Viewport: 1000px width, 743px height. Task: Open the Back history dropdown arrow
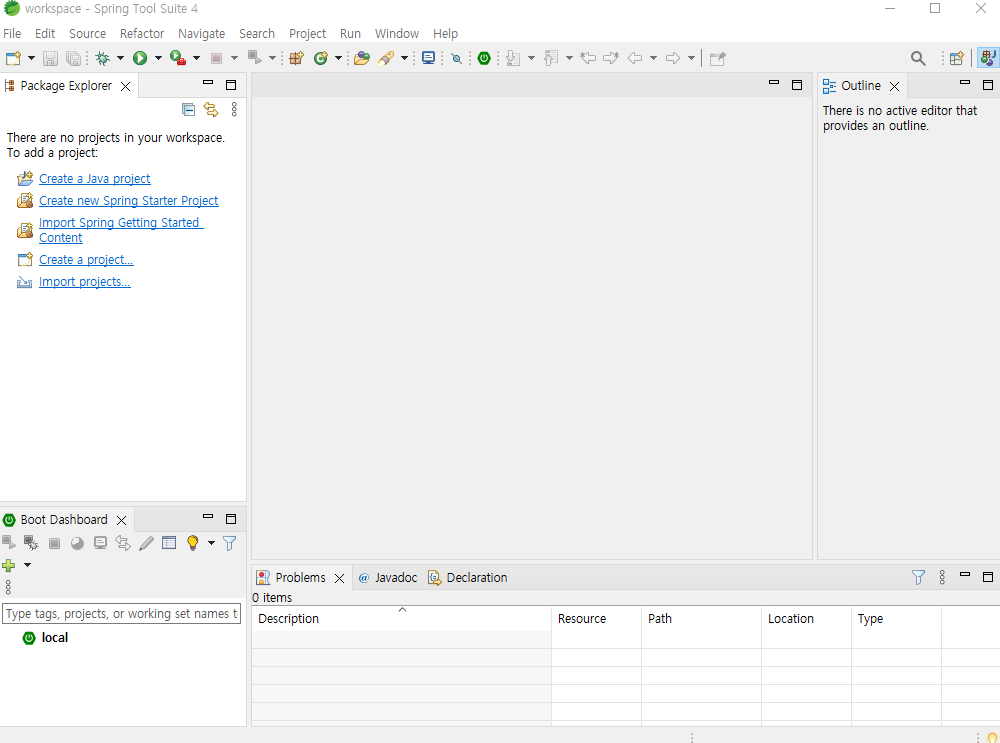tap(653, 58)
